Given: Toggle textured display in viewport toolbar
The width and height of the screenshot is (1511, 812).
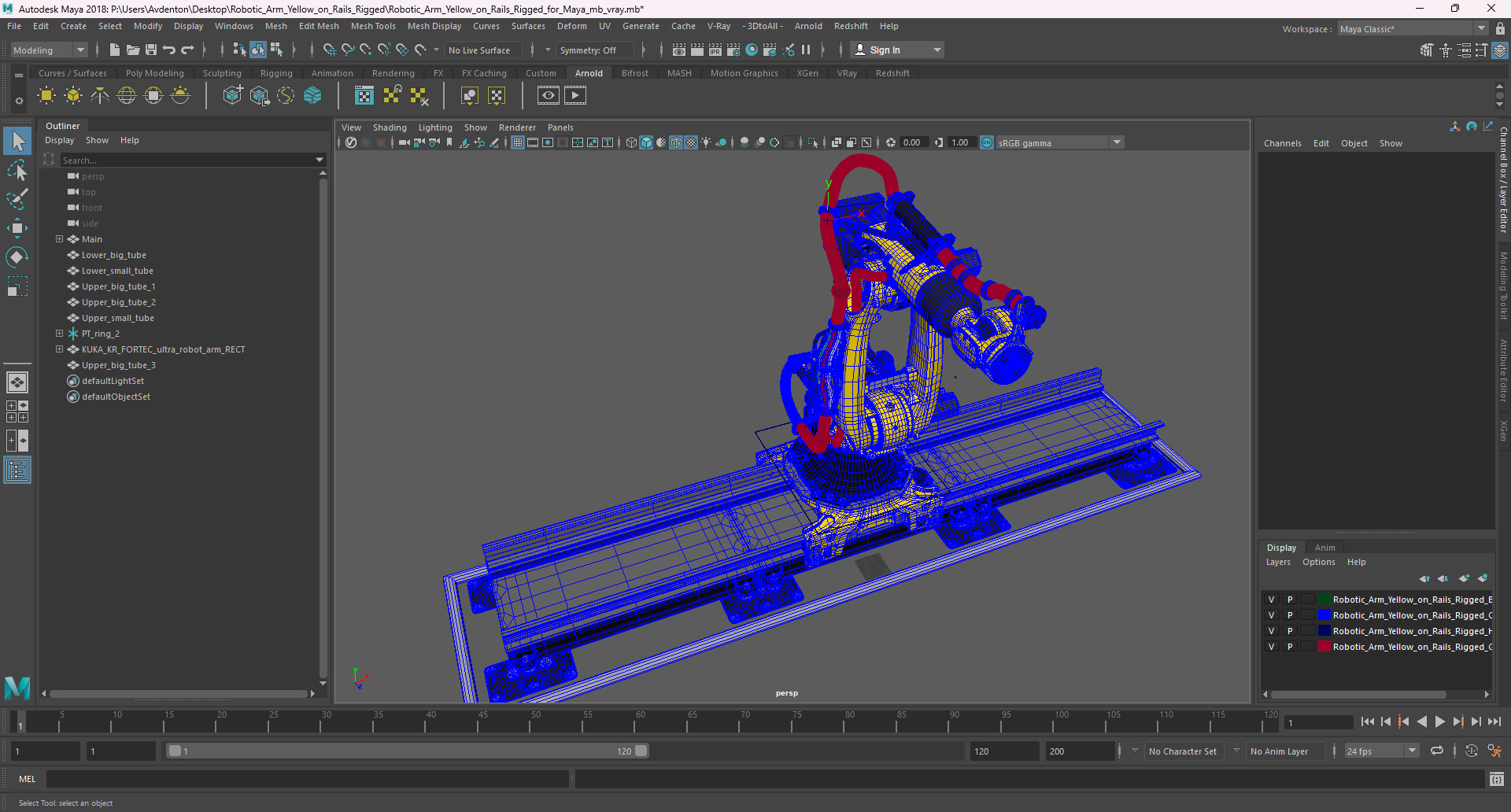Looking at the screenshot, I should point(691,142).
